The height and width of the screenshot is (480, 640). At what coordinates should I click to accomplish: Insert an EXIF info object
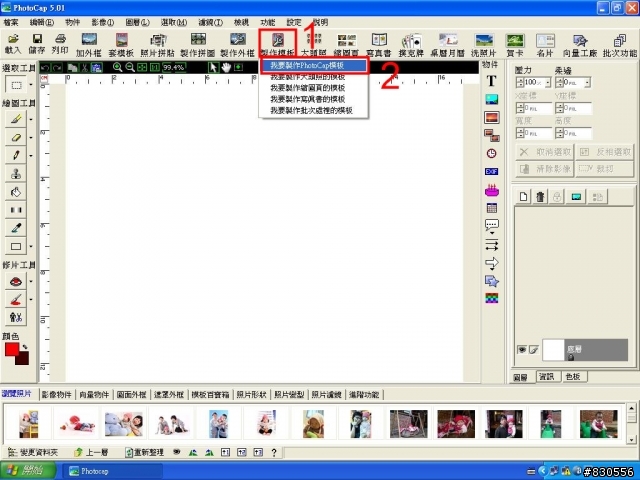491,171
